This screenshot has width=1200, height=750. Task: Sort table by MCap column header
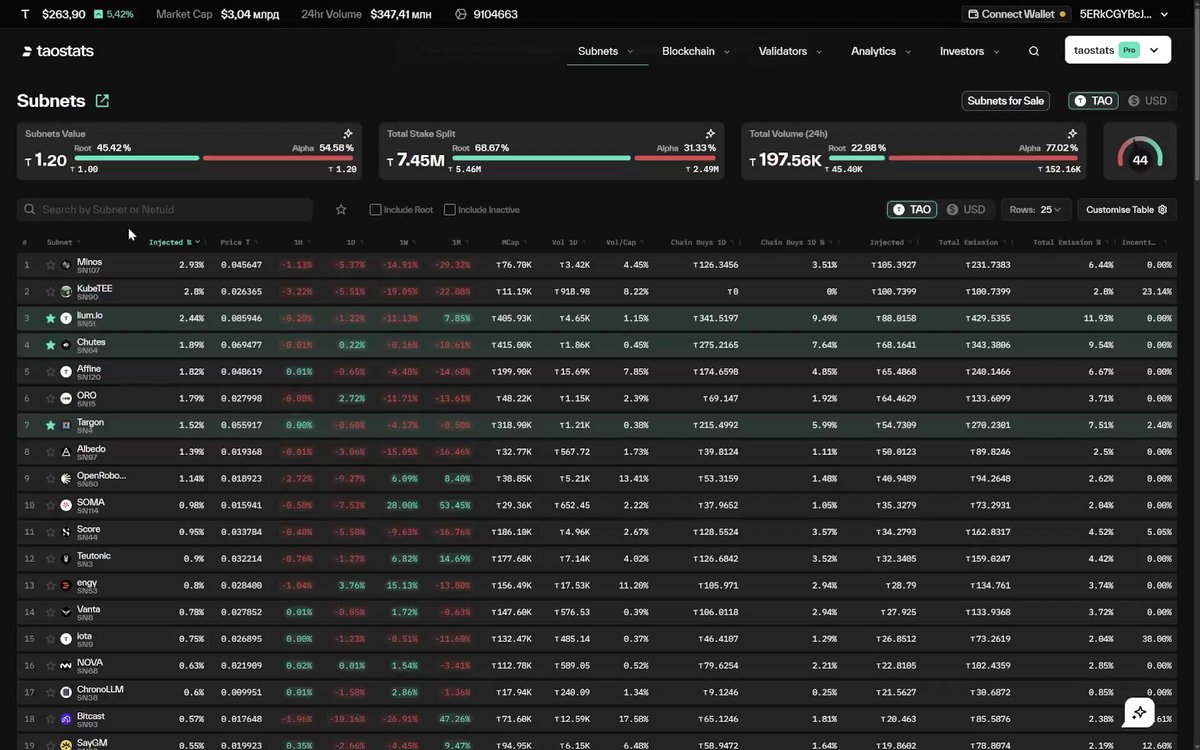514,242
